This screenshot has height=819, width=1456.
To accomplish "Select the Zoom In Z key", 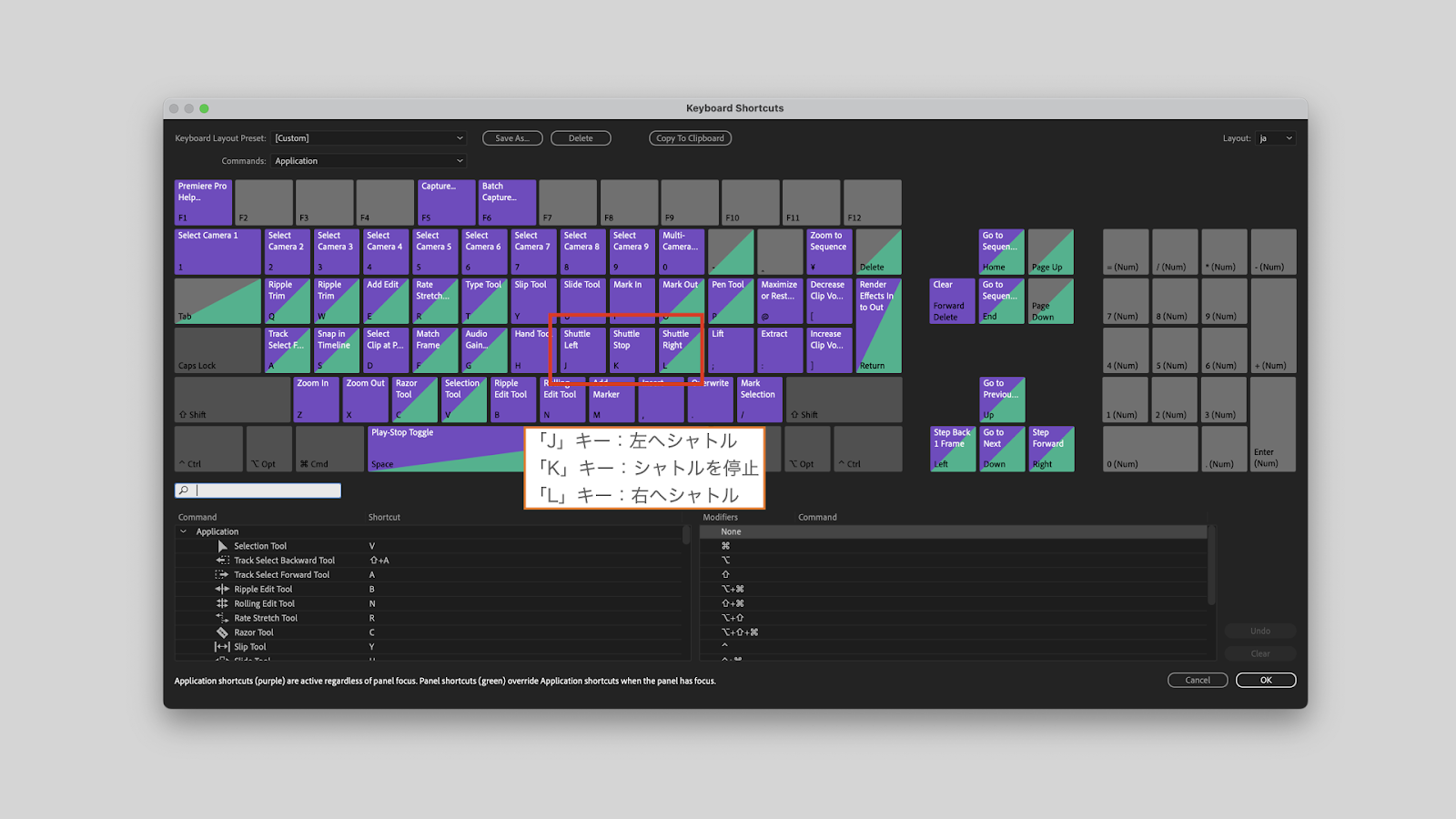I will (x=317, y=399).
